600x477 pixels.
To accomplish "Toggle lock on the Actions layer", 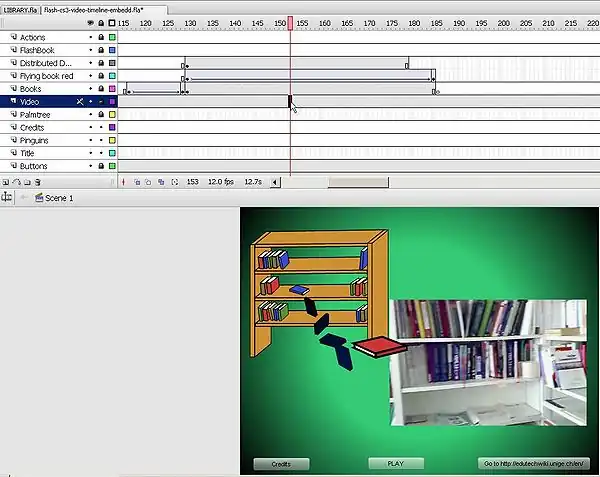I will point(101,37).
